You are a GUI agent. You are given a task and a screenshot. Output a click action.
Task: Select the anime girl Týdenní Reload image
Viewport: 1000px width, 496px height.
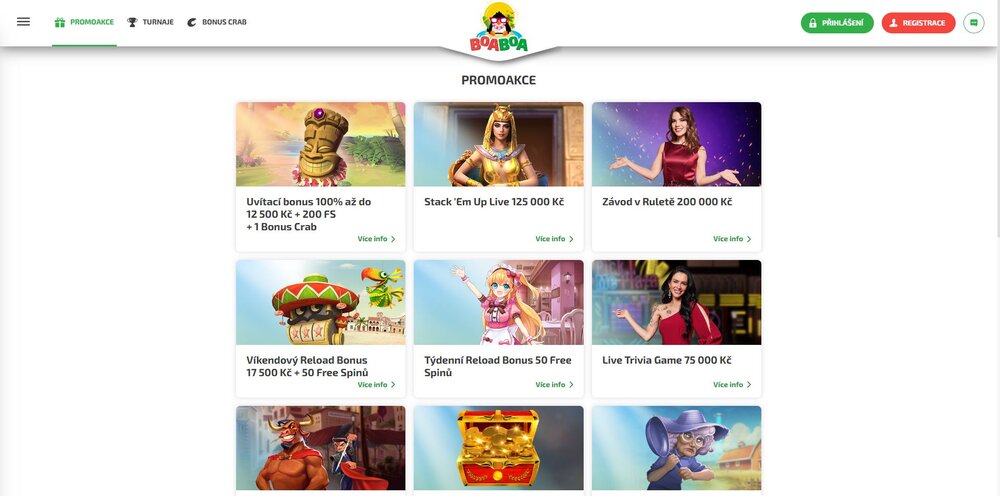coord(499,302)
